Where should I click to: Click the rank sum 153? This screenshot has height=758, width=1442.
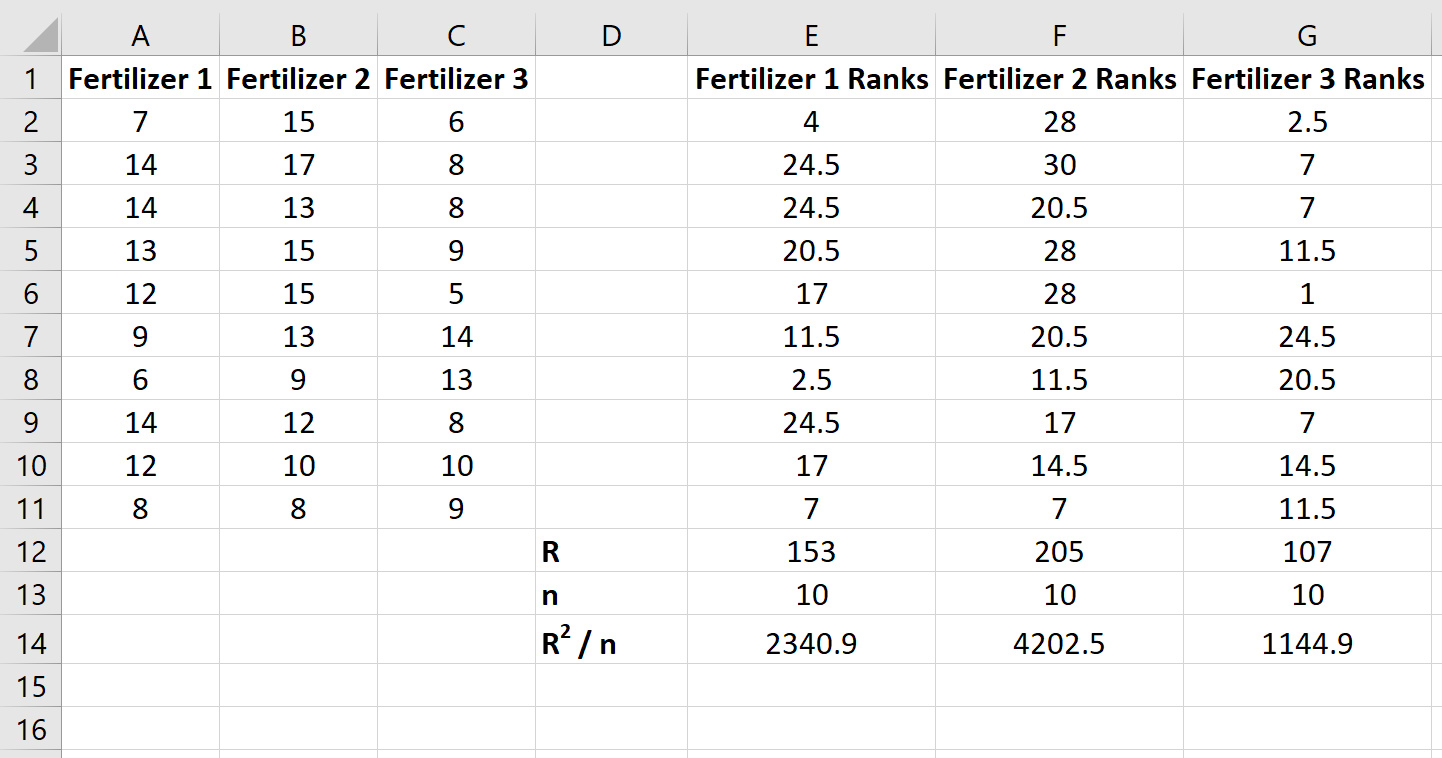coord(812,551)
